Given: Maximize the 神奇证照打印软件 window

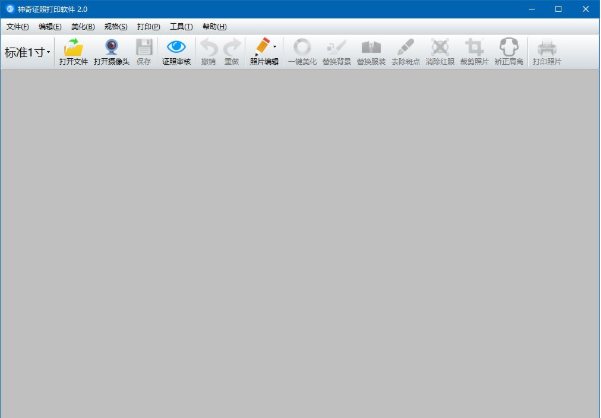Looking at the screenshot, I should tap(558, 9).
